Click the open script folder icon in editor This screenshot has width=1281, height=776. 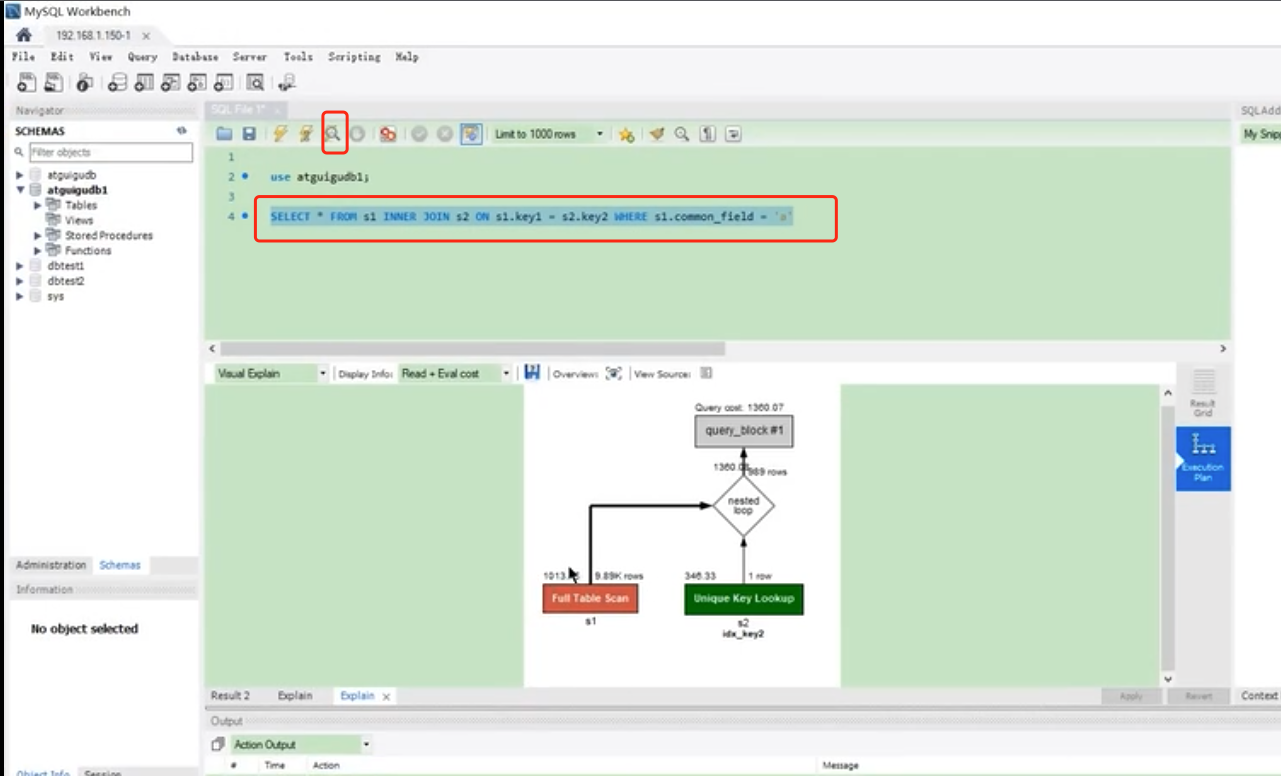click(x=224, y=134)
